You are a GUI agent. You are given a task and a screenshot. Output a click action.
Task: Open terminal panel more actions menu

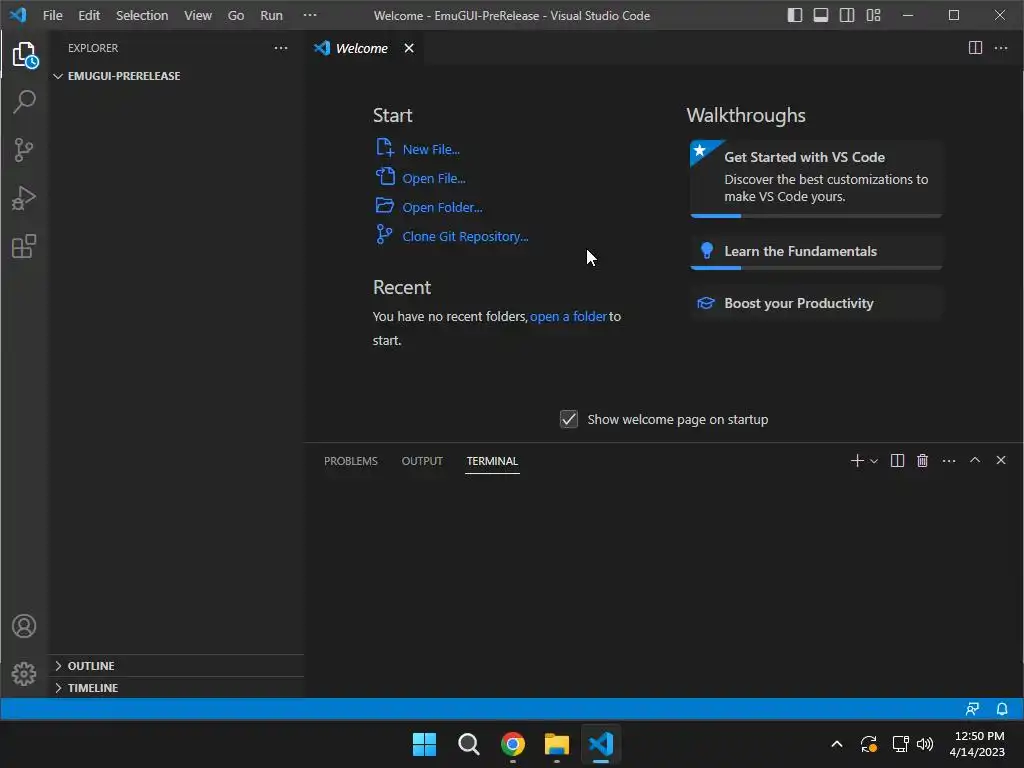[949, 461]
